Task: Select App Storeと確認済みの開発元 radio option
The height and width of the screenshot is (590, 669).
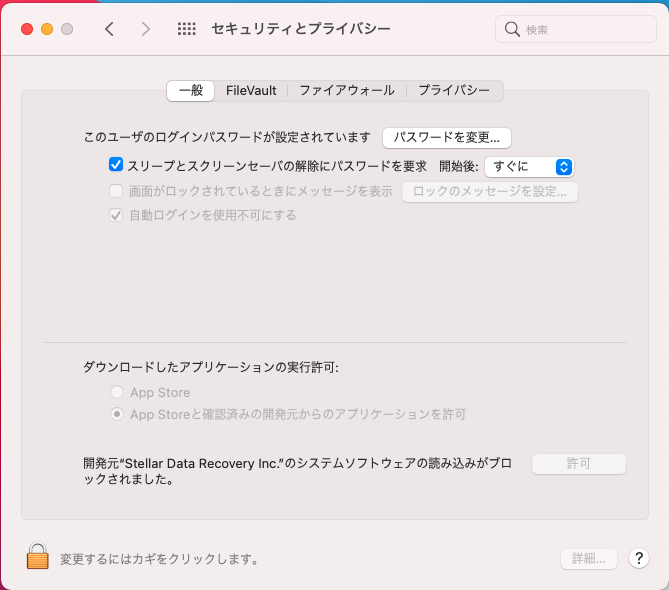Action: (117, 414)
